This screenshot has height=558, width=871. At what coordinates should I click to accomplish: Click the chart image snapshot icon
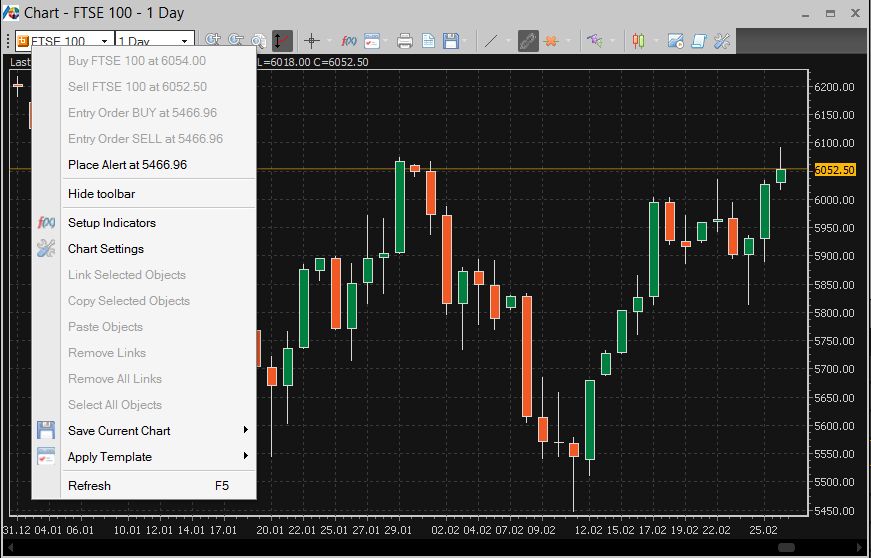[675, 41]
